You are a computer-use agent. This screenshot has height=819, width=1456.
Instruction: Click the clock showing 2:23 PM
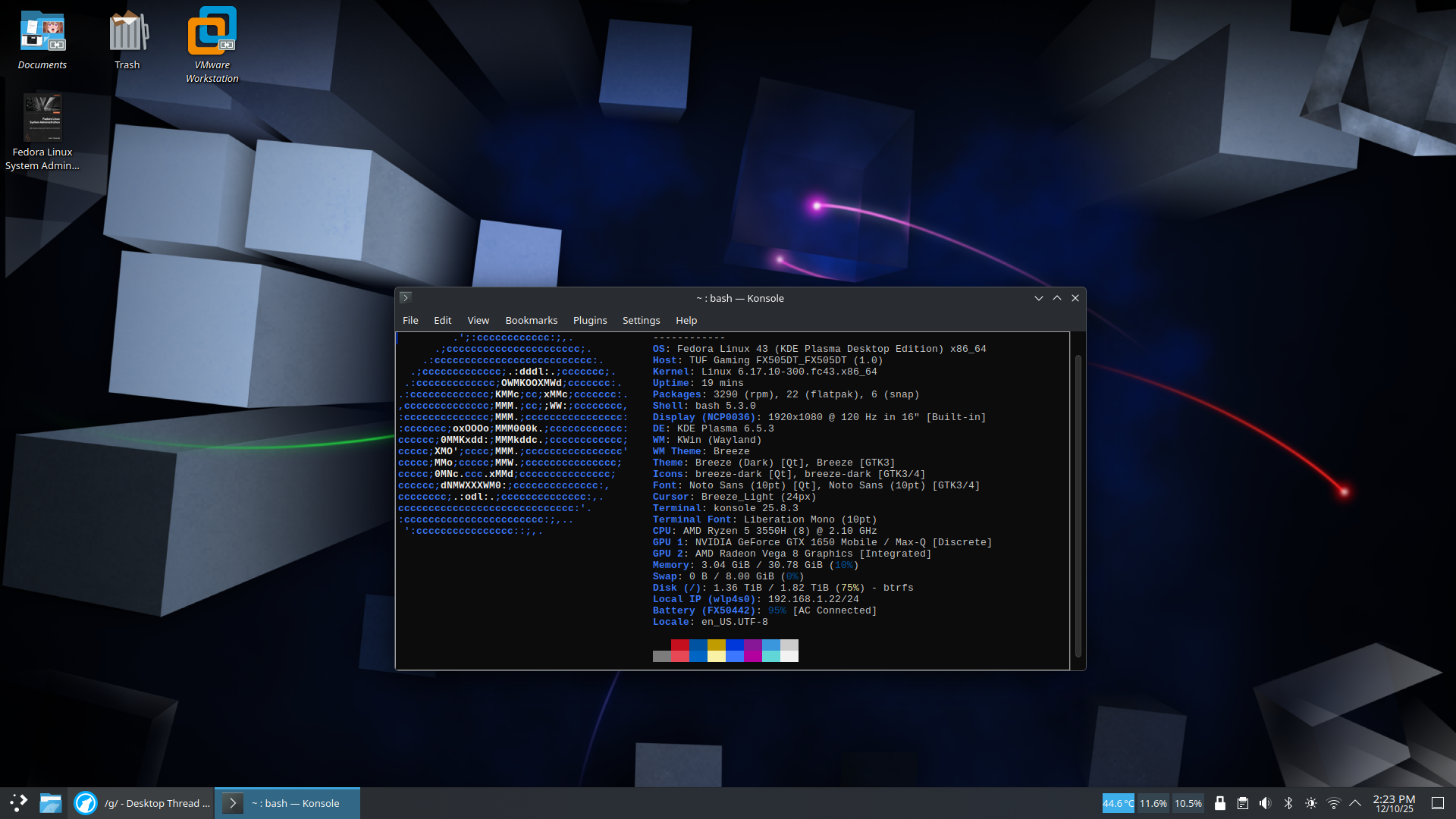pyautogui.click(x=1394, y=803)
